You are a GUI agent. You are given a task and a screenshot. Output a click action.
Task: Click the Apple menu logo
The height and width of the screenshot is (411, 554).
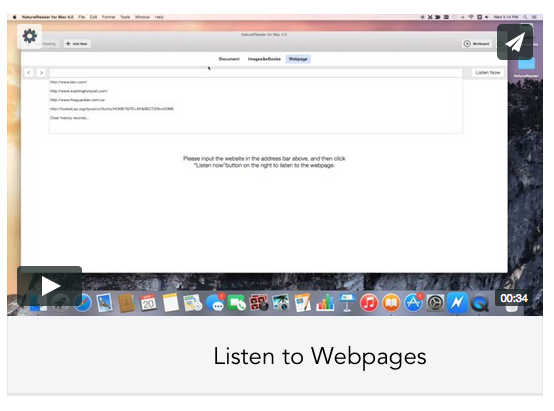coord(14,17)
